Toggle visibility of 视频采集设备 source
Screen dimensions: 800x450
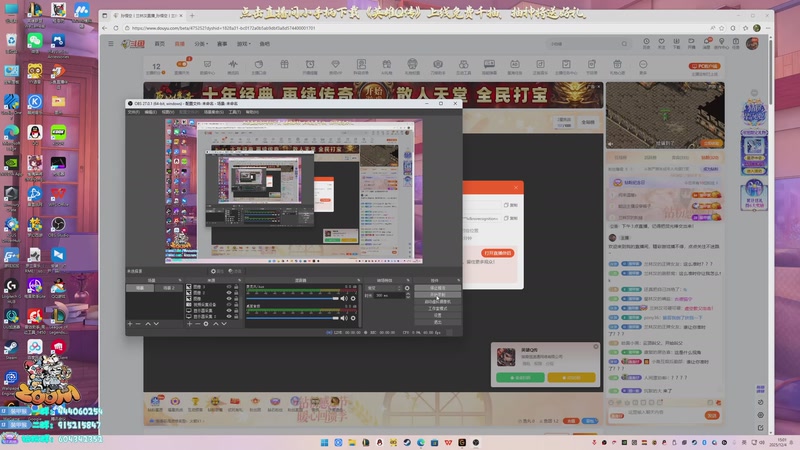point(229,305)
